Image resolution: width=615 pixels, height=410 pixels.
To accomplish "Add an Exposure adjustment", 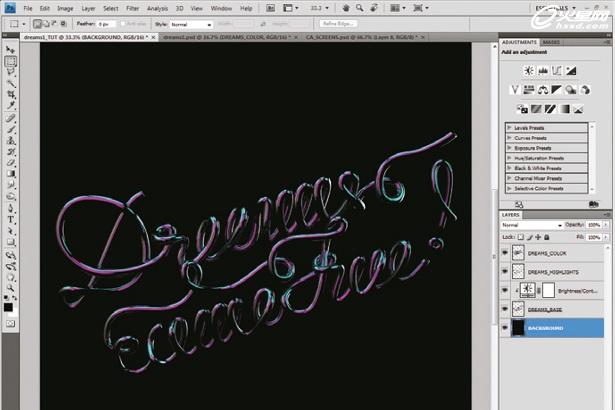I will [571, 71].
